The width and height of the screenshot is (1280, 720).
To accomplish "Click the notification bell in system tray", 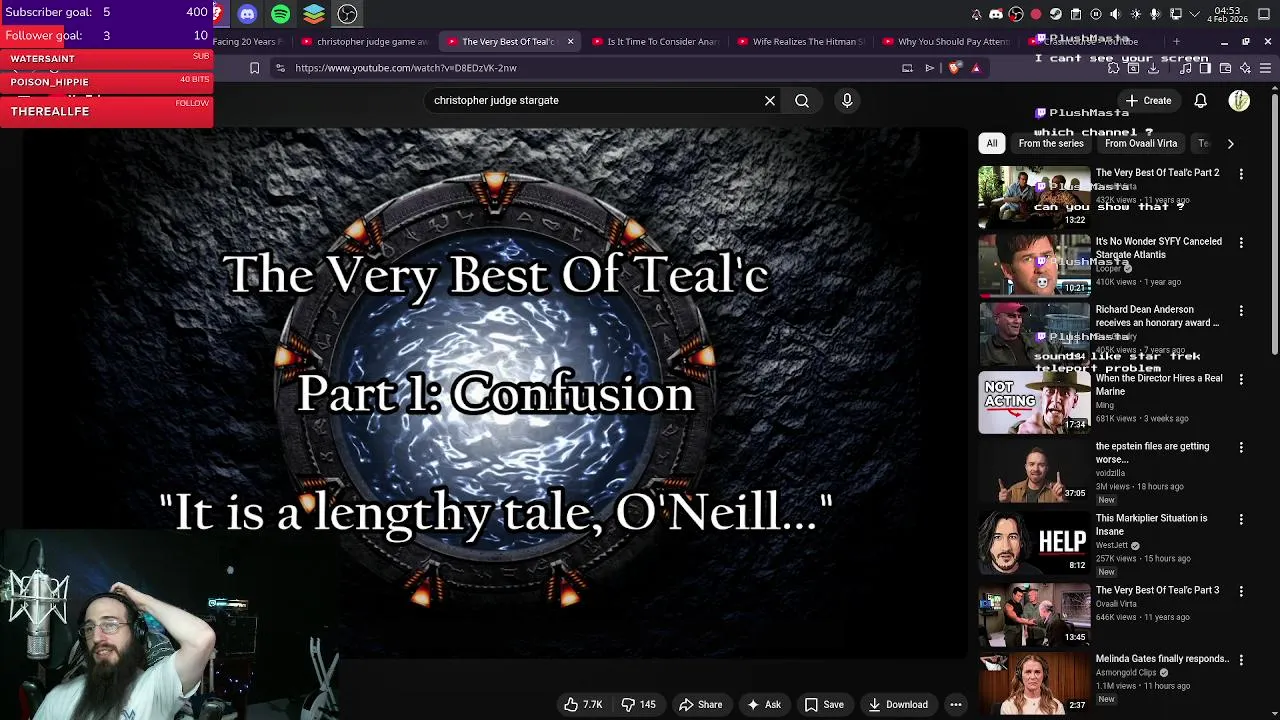I will (977, 14).
